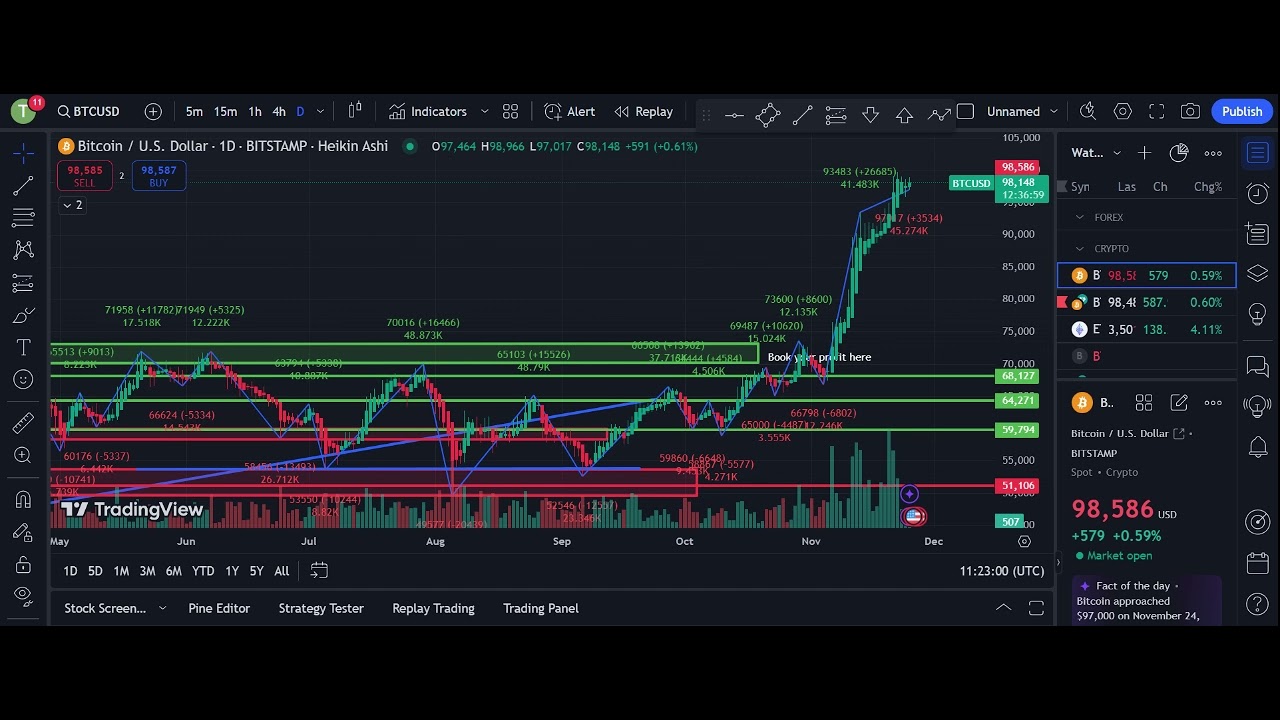
Task: Expand the collapsed indicators legend arrow
Action: click(73, 205)
